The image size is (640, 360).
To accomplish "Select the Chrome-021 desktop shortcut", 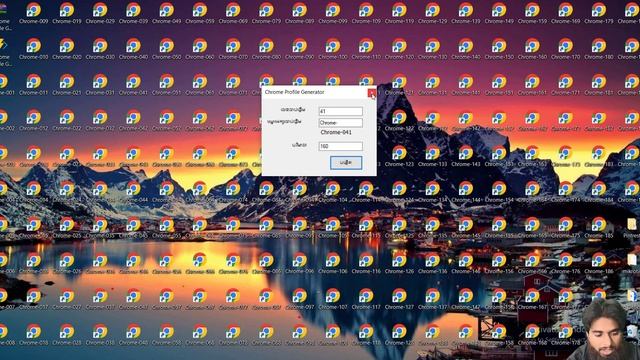I will pos(67,84).
